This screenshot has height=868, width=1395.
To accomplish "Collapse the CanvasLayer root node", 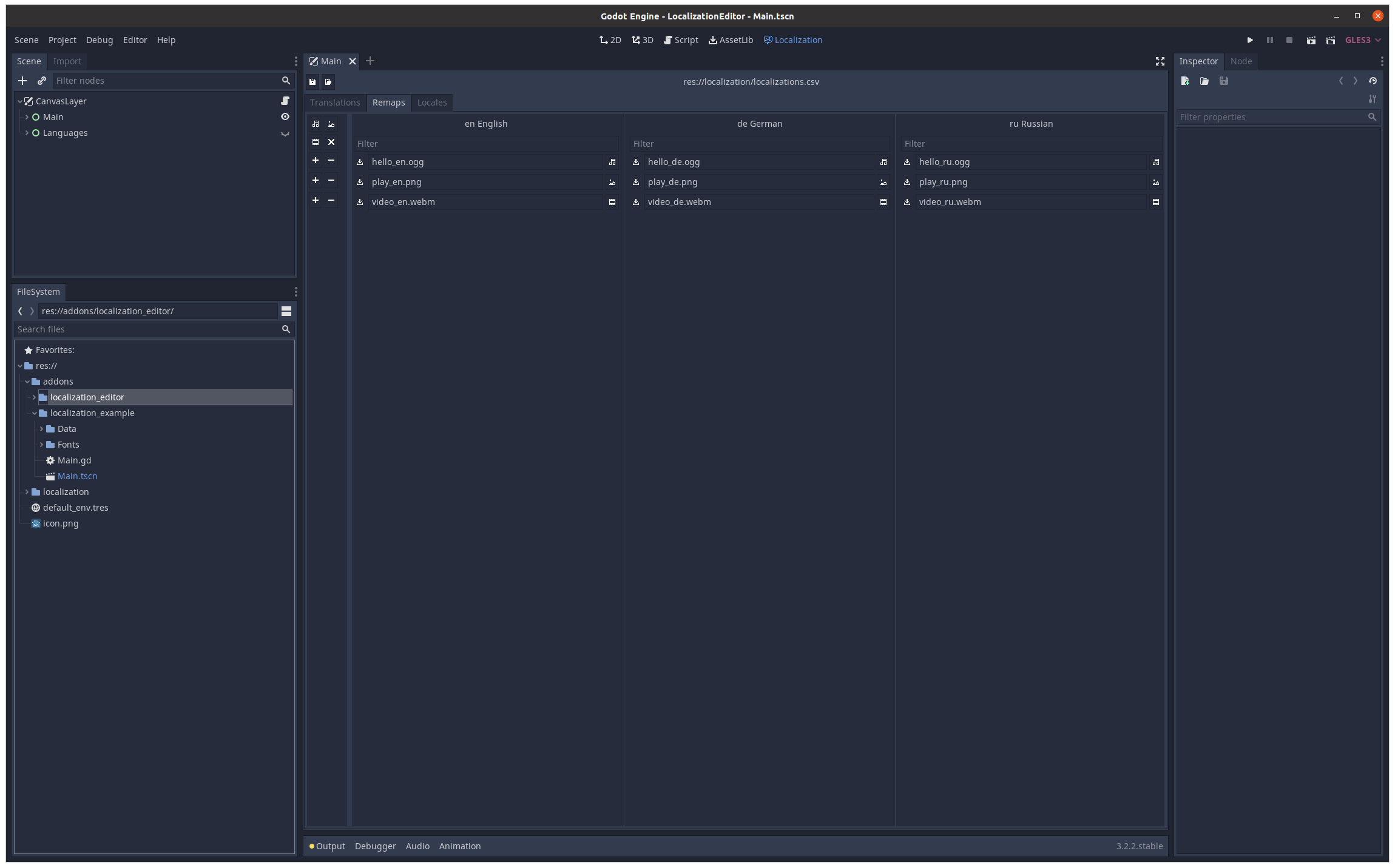I will 20,101.
